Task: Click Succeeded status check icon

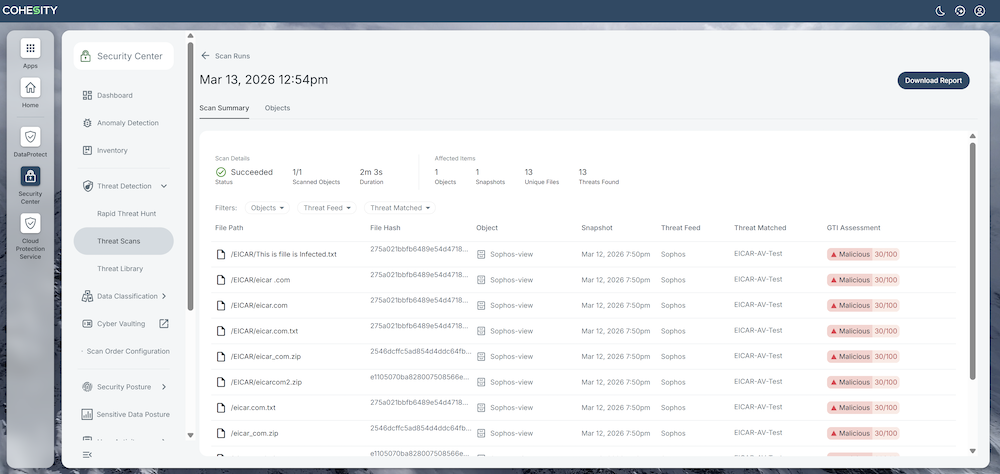Action: (221, 172)
